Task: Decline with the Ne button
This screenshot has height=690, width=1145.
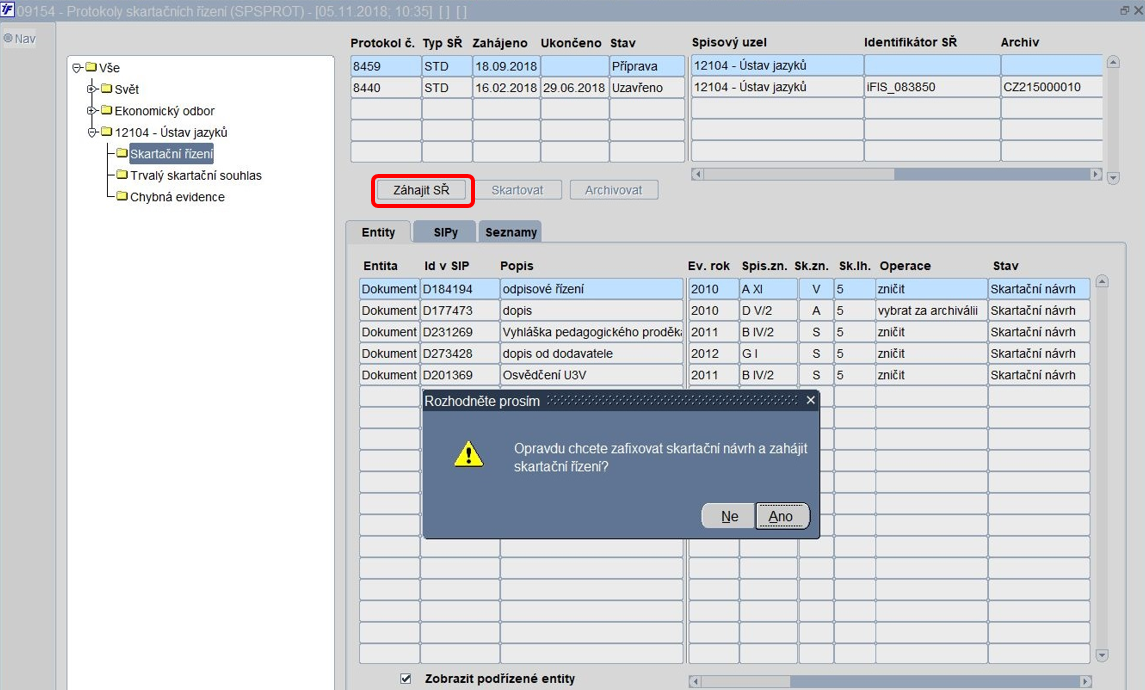Action: 729,516
